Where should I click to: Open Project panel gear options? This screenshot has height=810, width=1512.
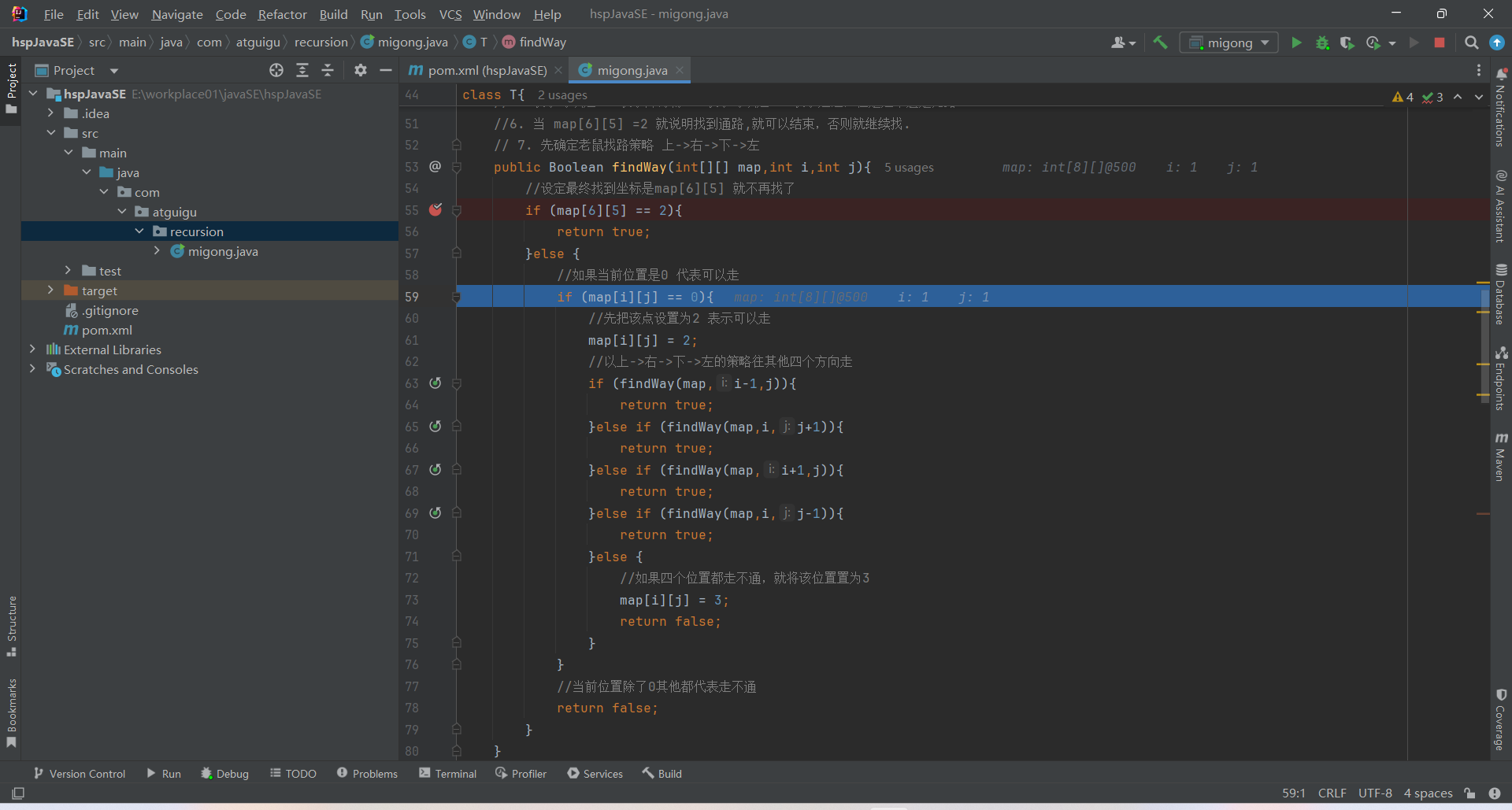(x=361, y=70)
